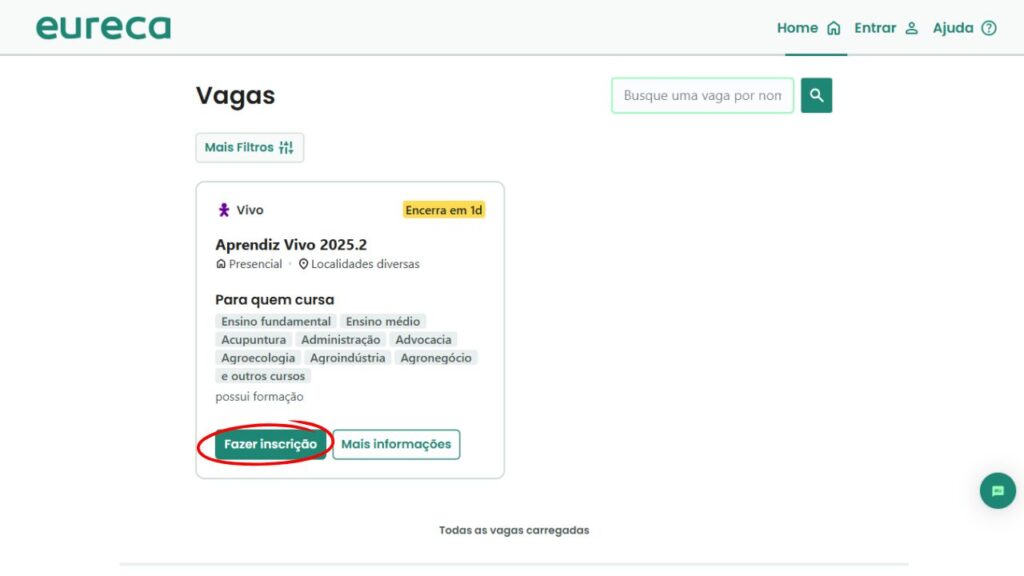Click the question mark icon beside Ajuda
Screen dimensions: 1024x576
(x=989, y=28)
